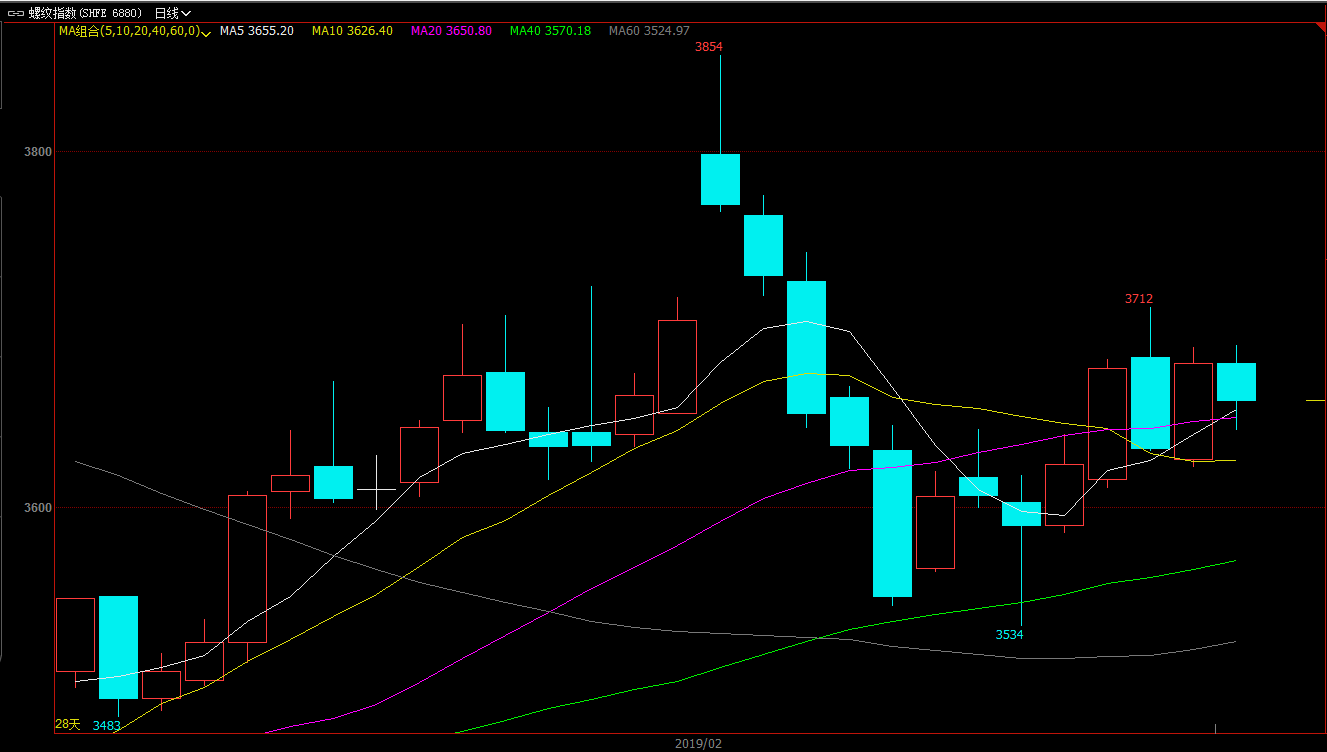Select the MA20 3650.80 legend value
The width and height of the screenshot is (1327, 752).
point(451,32)
